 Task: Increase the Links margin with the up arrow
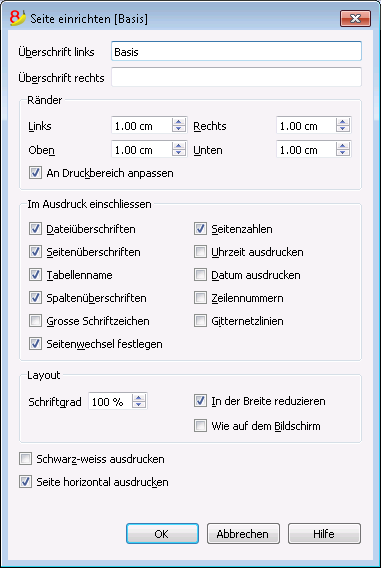[179, 122]
